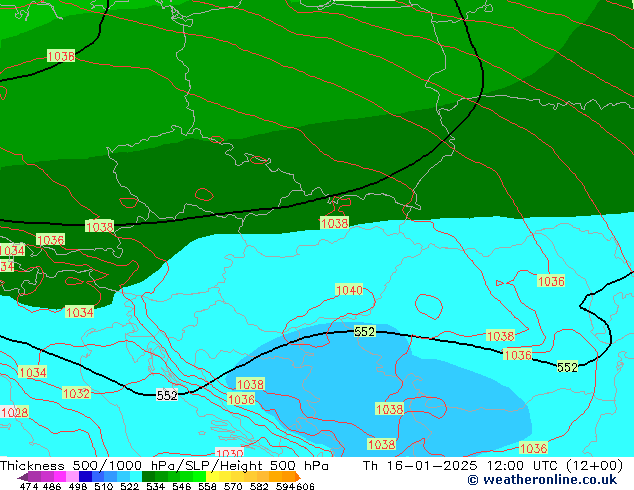Click the magenta legend swatch before 498
Image resolution: width=634 pixels, height=490 pixels.
pyautogui.click(x=59, y=476)
